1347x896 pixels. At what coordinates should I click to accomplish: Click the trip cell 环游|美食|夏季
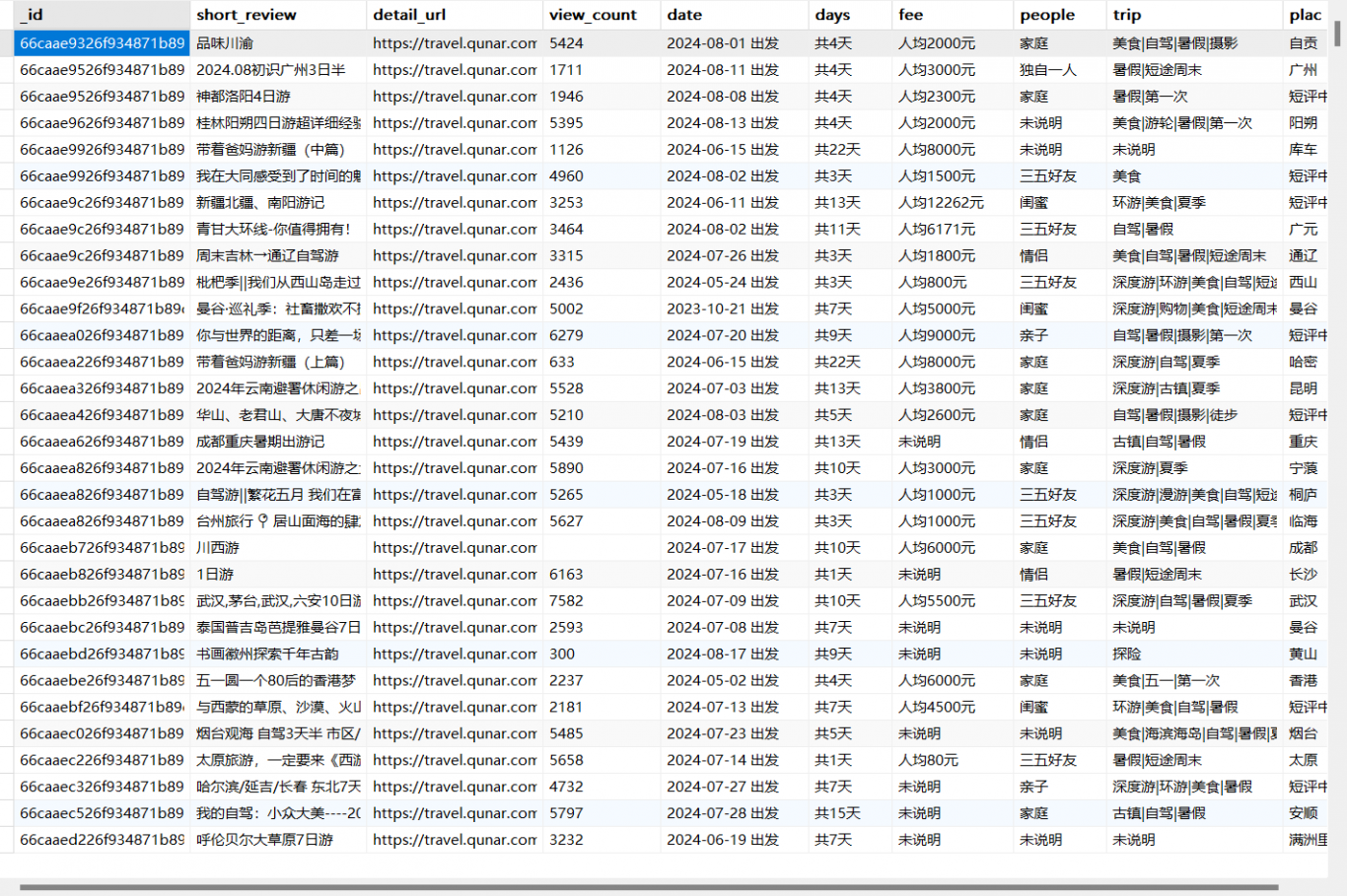pos(1194,202)
